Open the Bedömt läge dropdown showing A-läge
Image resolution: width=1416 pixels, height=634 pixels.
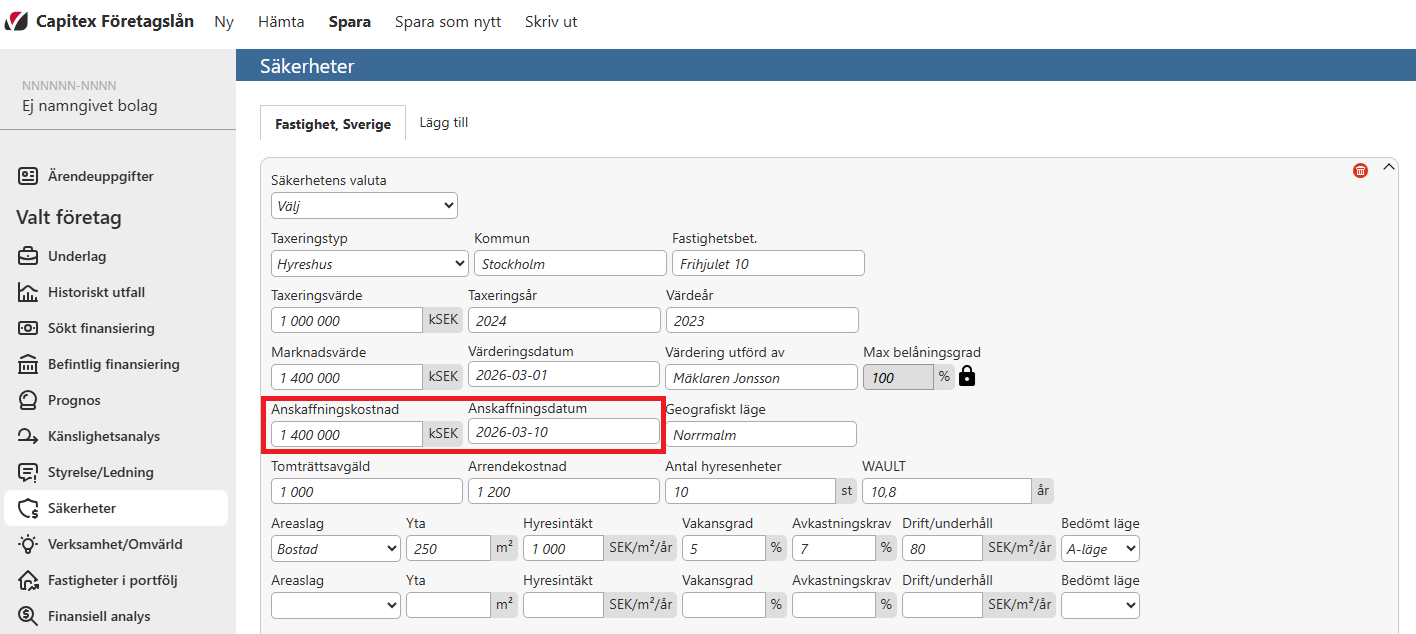click(1100, 548)
